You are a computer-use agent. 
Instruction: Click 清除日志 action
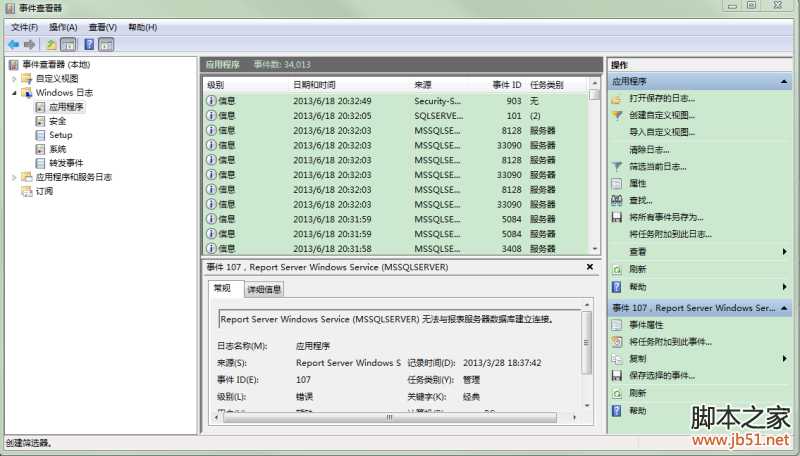tap(649, 150)
